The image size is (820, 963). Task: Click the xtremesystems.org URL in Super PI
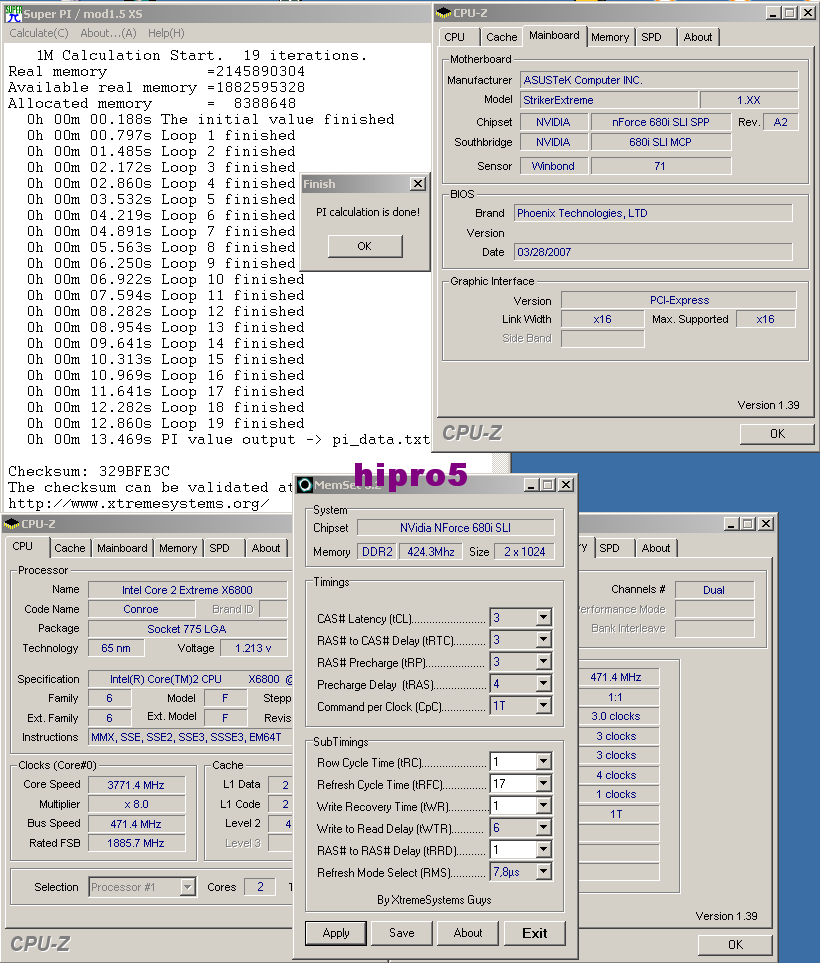(138, 504)
